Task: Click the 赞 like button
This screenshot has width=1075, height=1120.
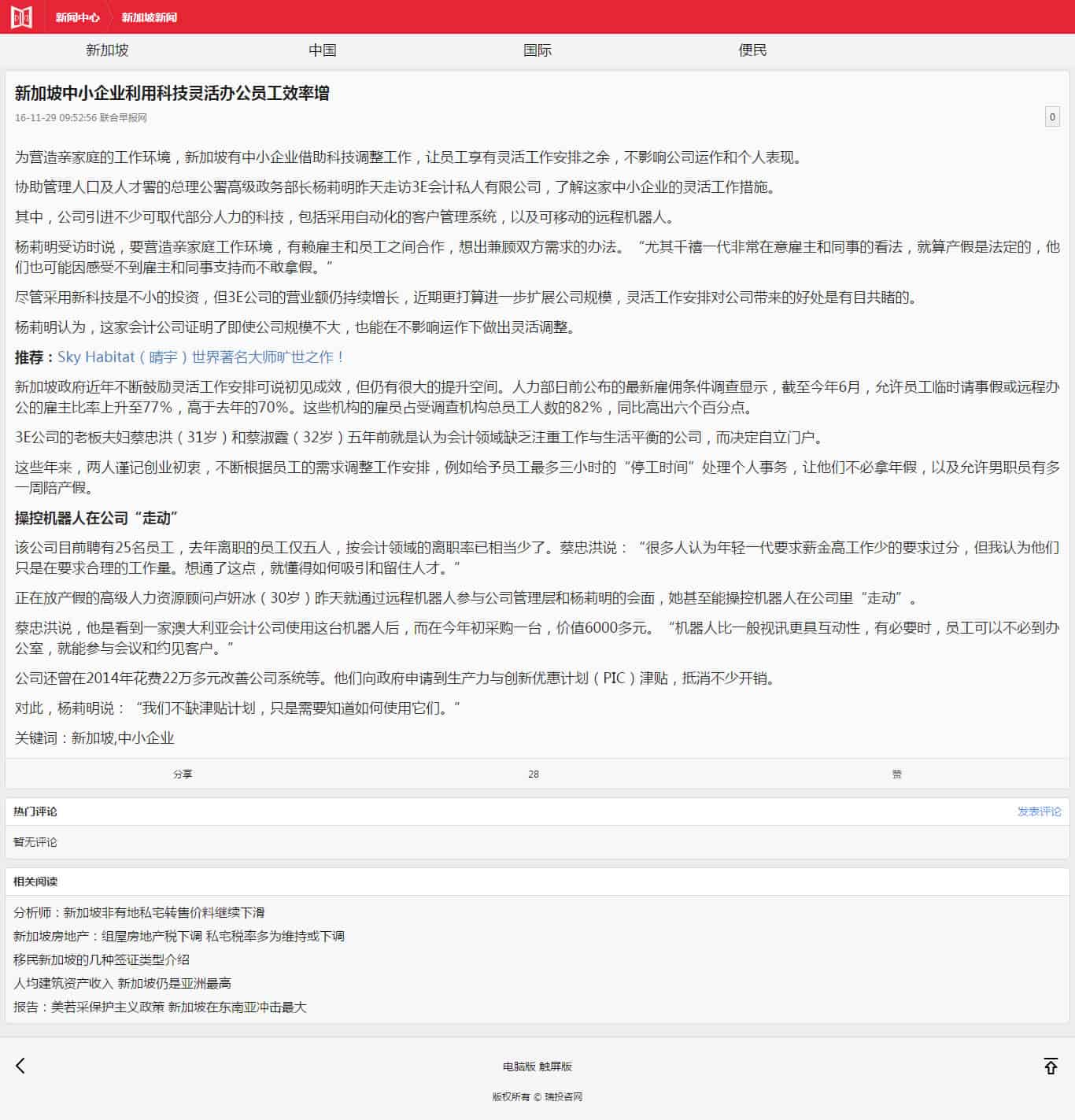Action: tap(896, 774)
